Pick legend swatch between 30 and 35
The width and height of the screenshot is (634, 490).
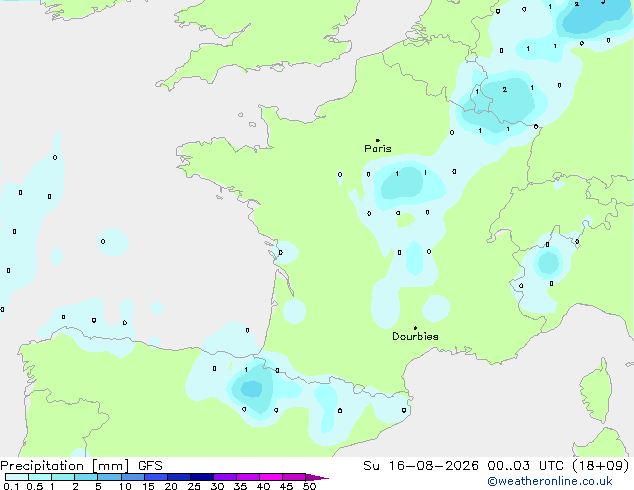tap(225, 477)
